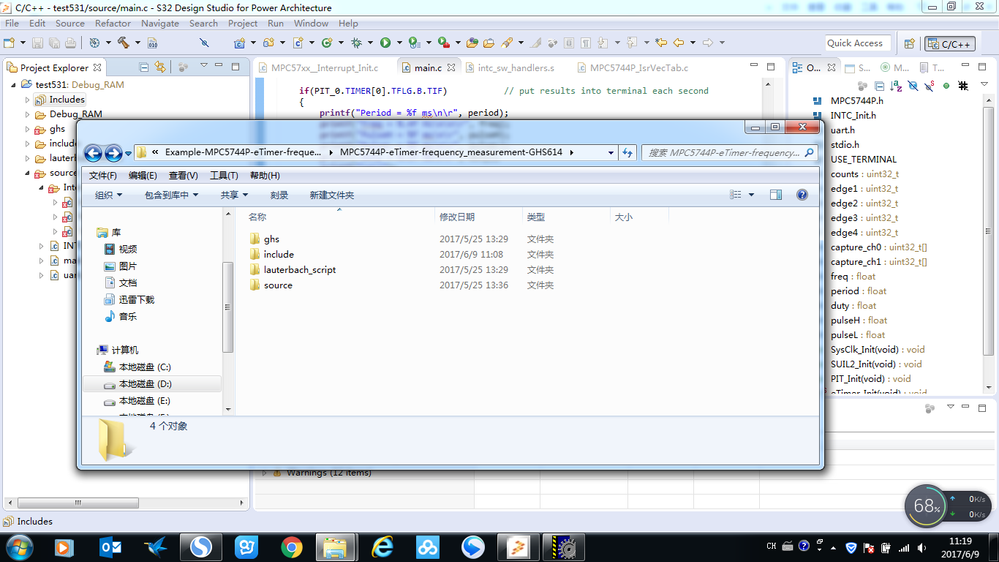999x562 pixels.
Task: Click the Back navigation arrow in Eclipse toolbar
Action: pos(679,43)
